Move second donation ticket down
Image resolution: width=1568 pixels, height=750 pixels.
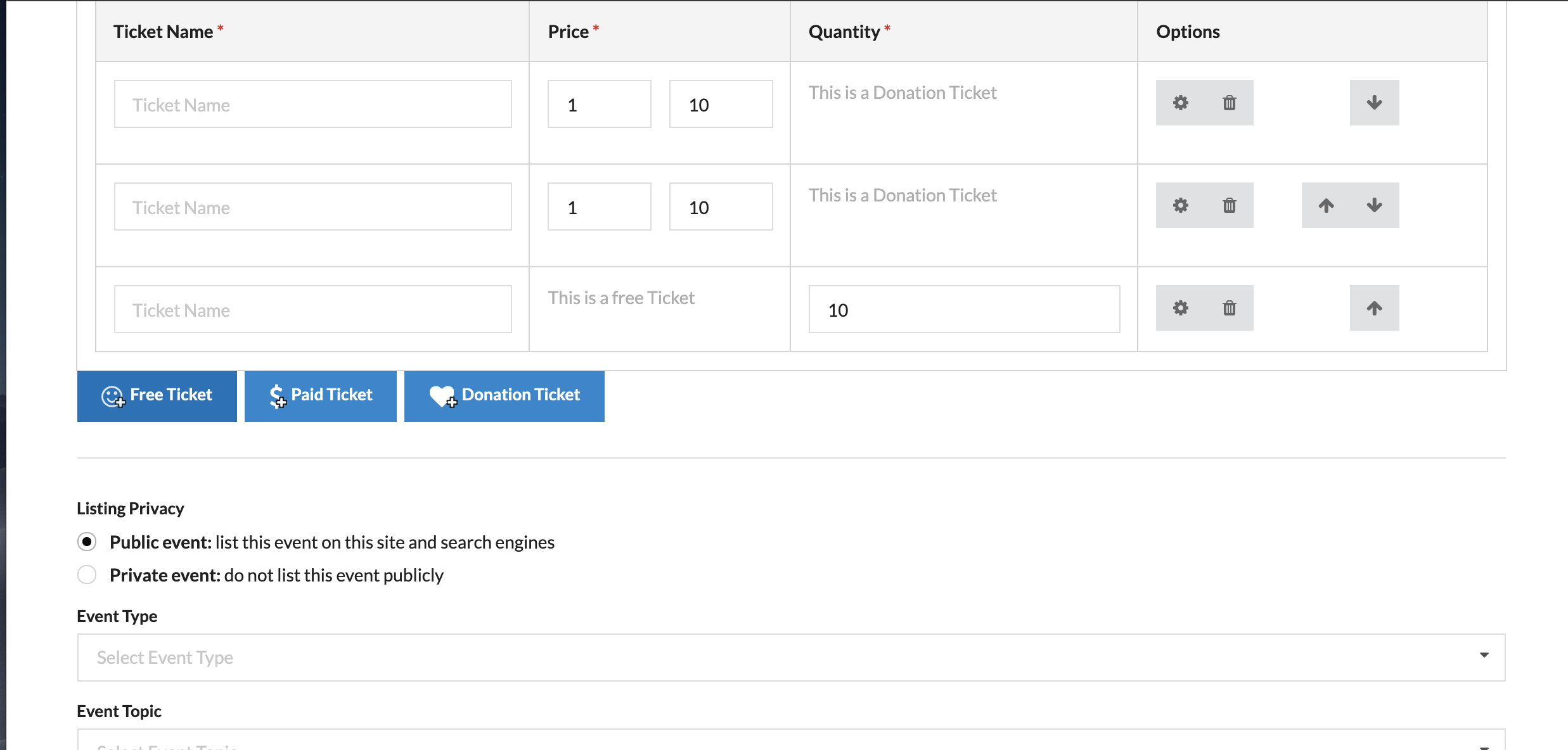click(1374, 205)
